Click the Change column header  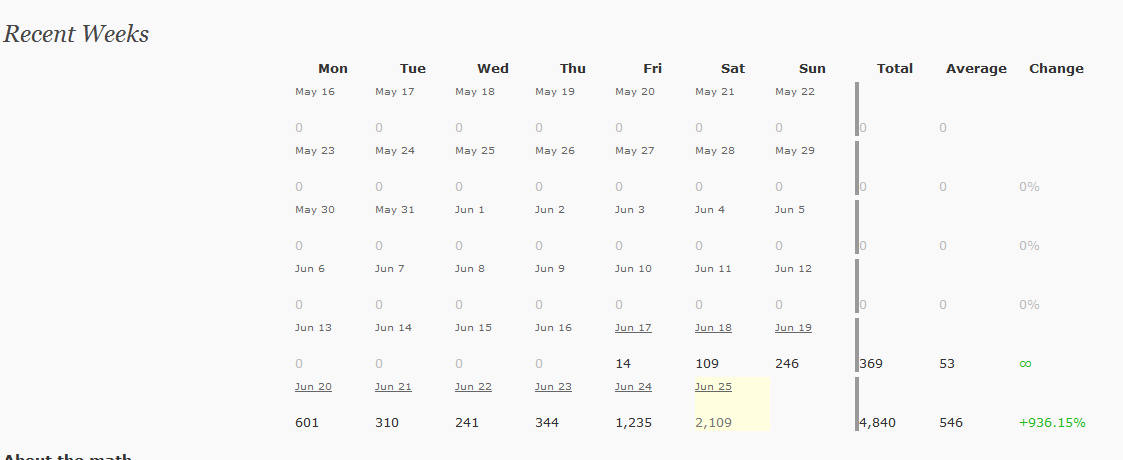pos(1056,69)
